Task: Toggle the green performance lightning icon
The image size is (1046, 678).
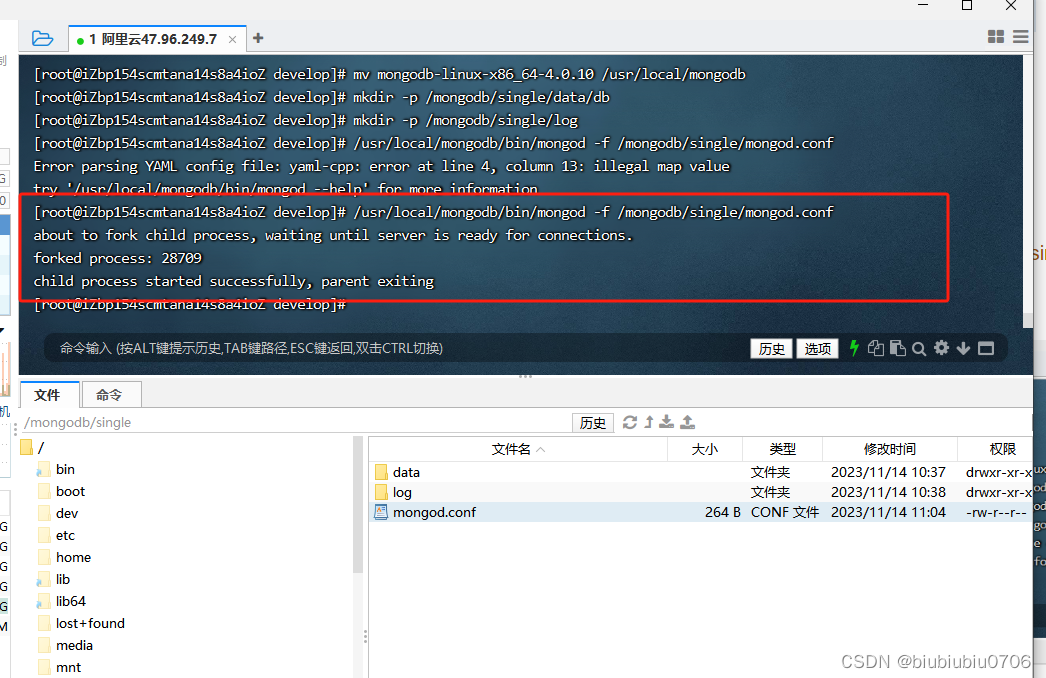Action: pos(854,348)
